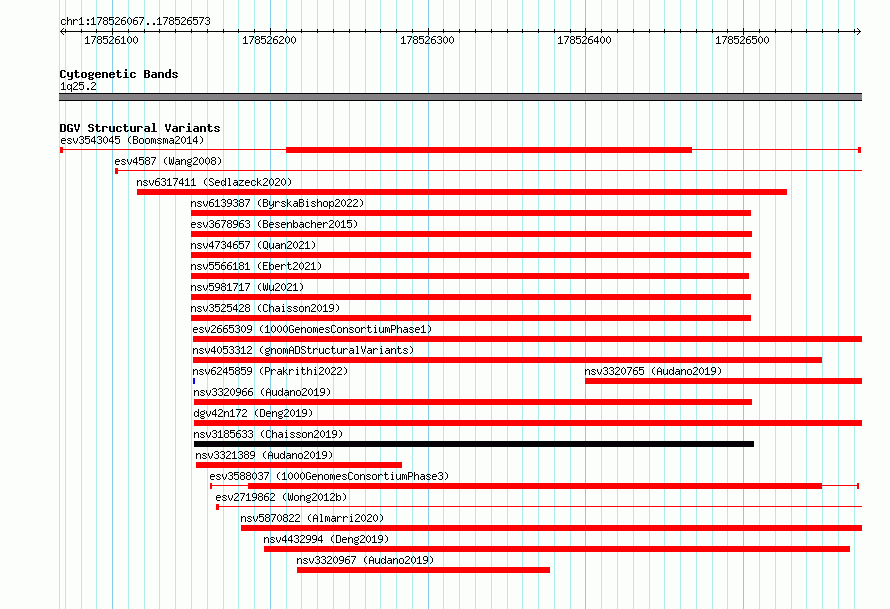Open nsv5566181 (Ebert2021) variant details

click(256, 266)
